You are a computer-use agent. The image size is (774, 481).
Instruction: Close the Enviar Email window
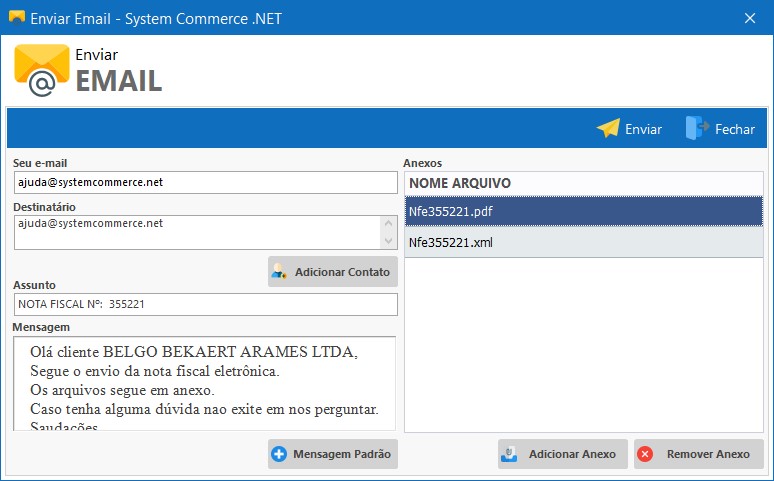[749, 17]
